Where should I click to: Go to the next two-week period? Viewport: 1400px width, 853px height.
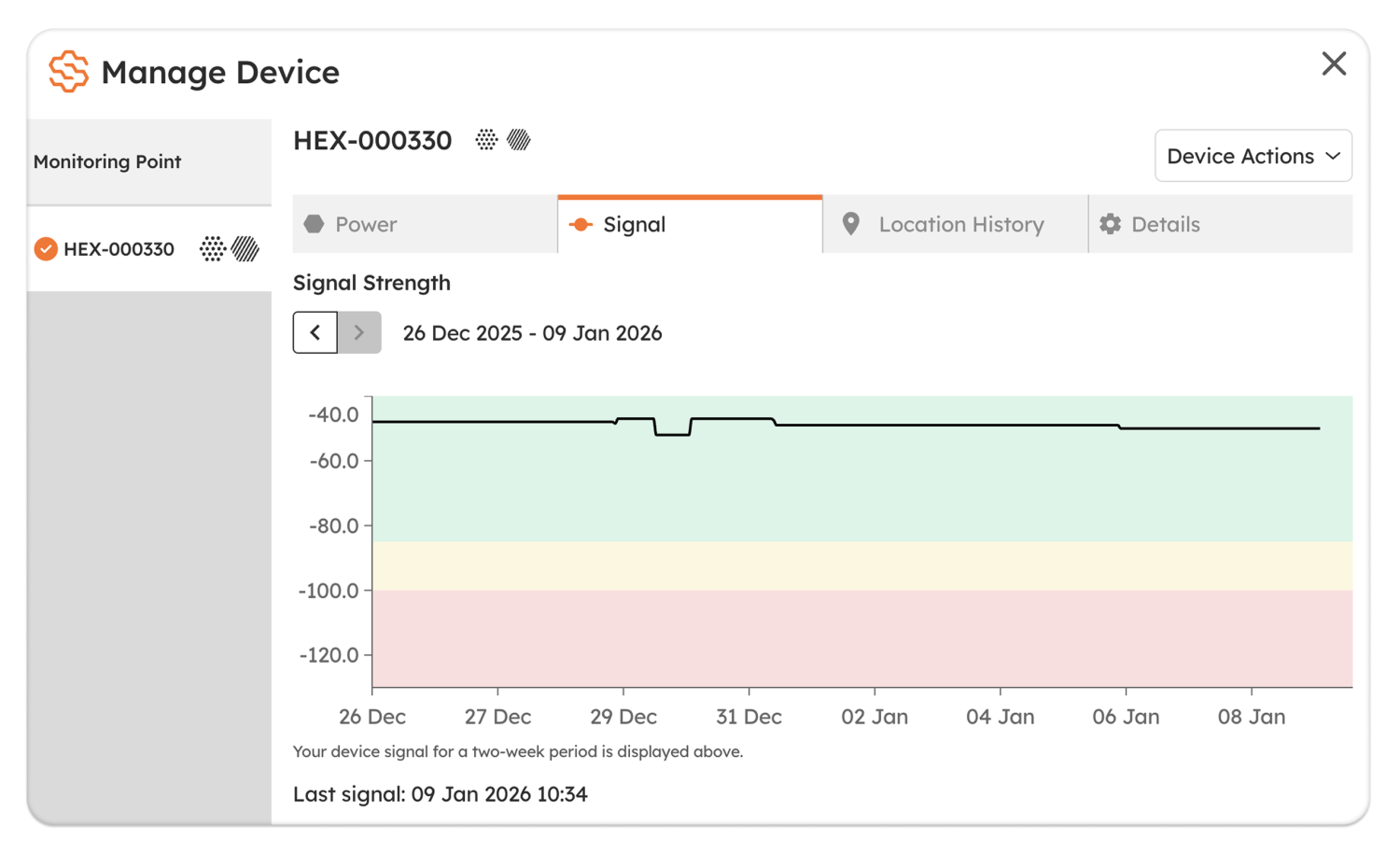coord(359,332)
